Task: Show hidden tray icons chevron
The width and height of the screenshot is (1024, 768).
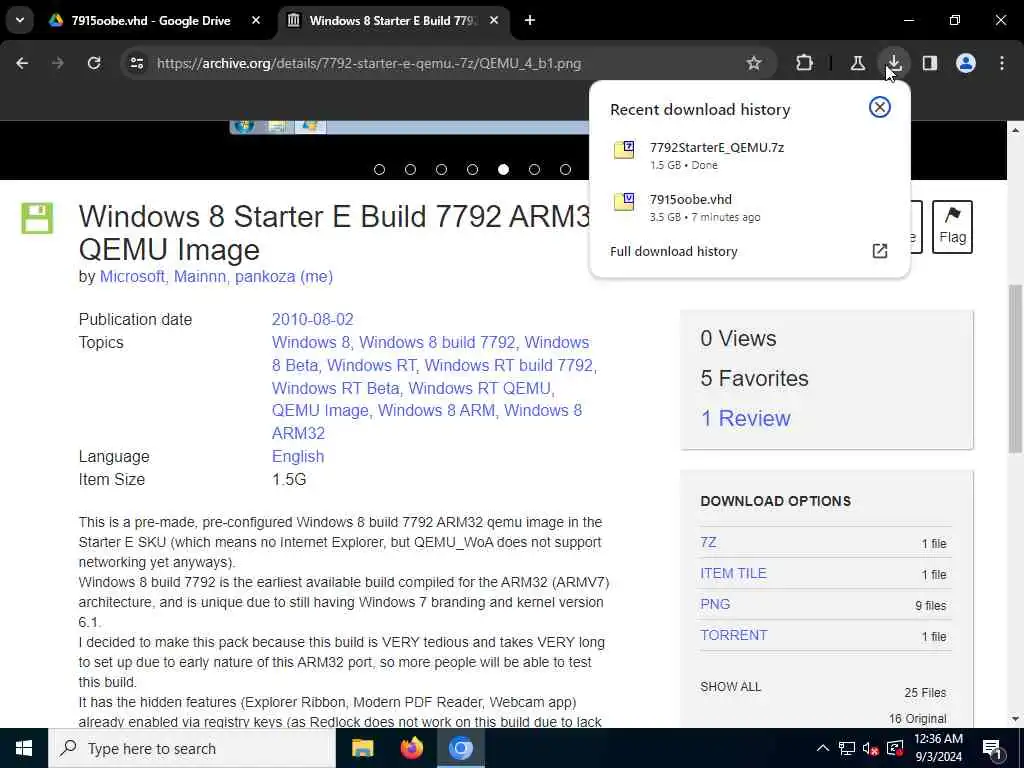Action: [823, 748]
